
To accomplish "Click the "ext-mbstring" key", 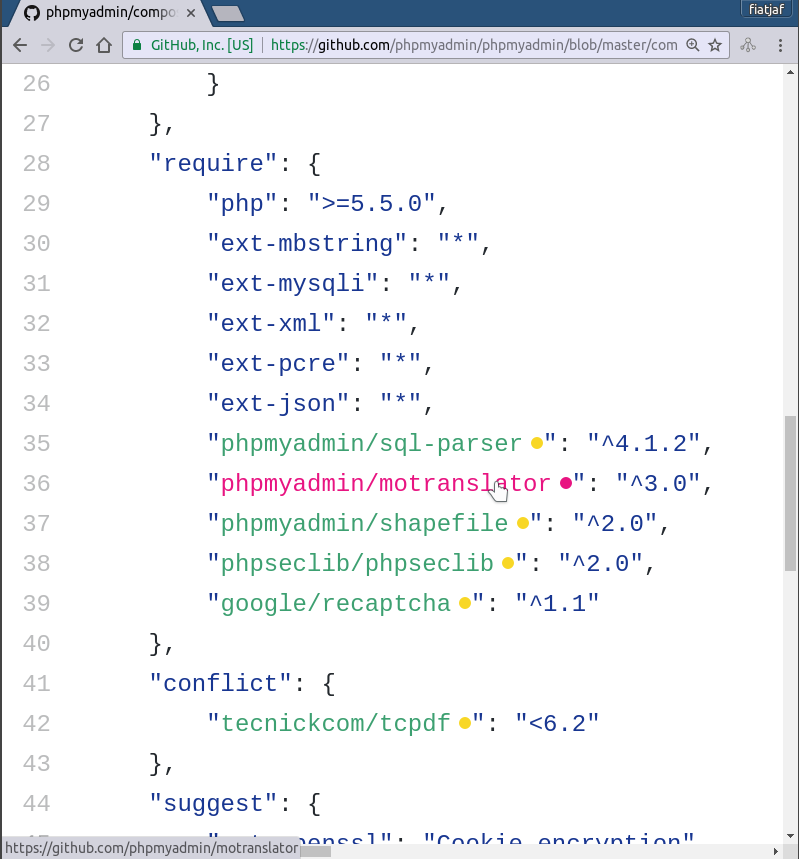I will (x=306, y=244).
